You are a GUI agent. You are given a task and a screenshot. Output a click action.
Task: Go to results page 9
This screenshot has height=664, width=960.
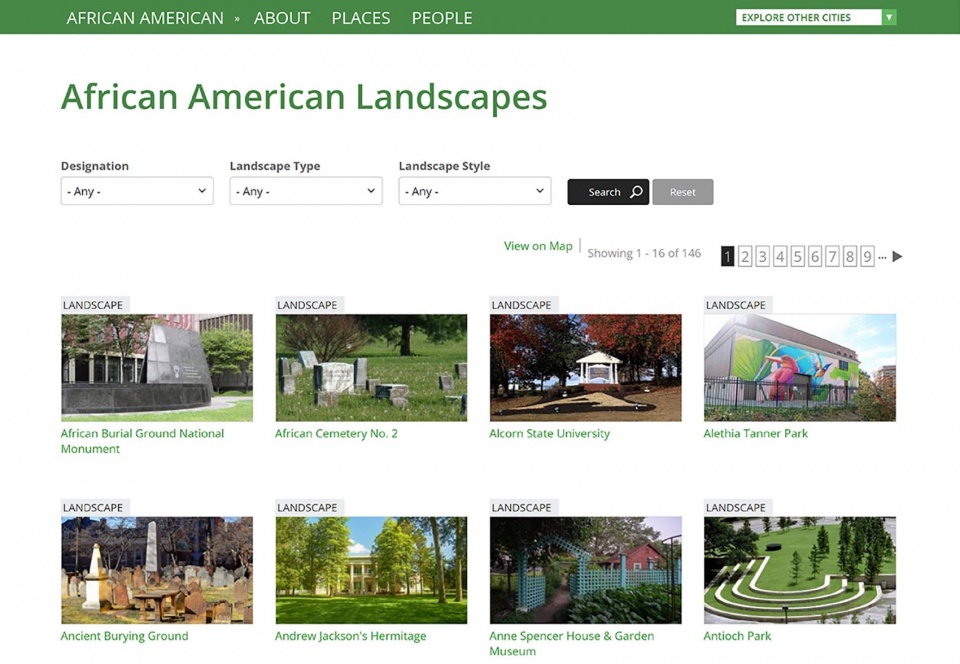click(x=867, y=256)
